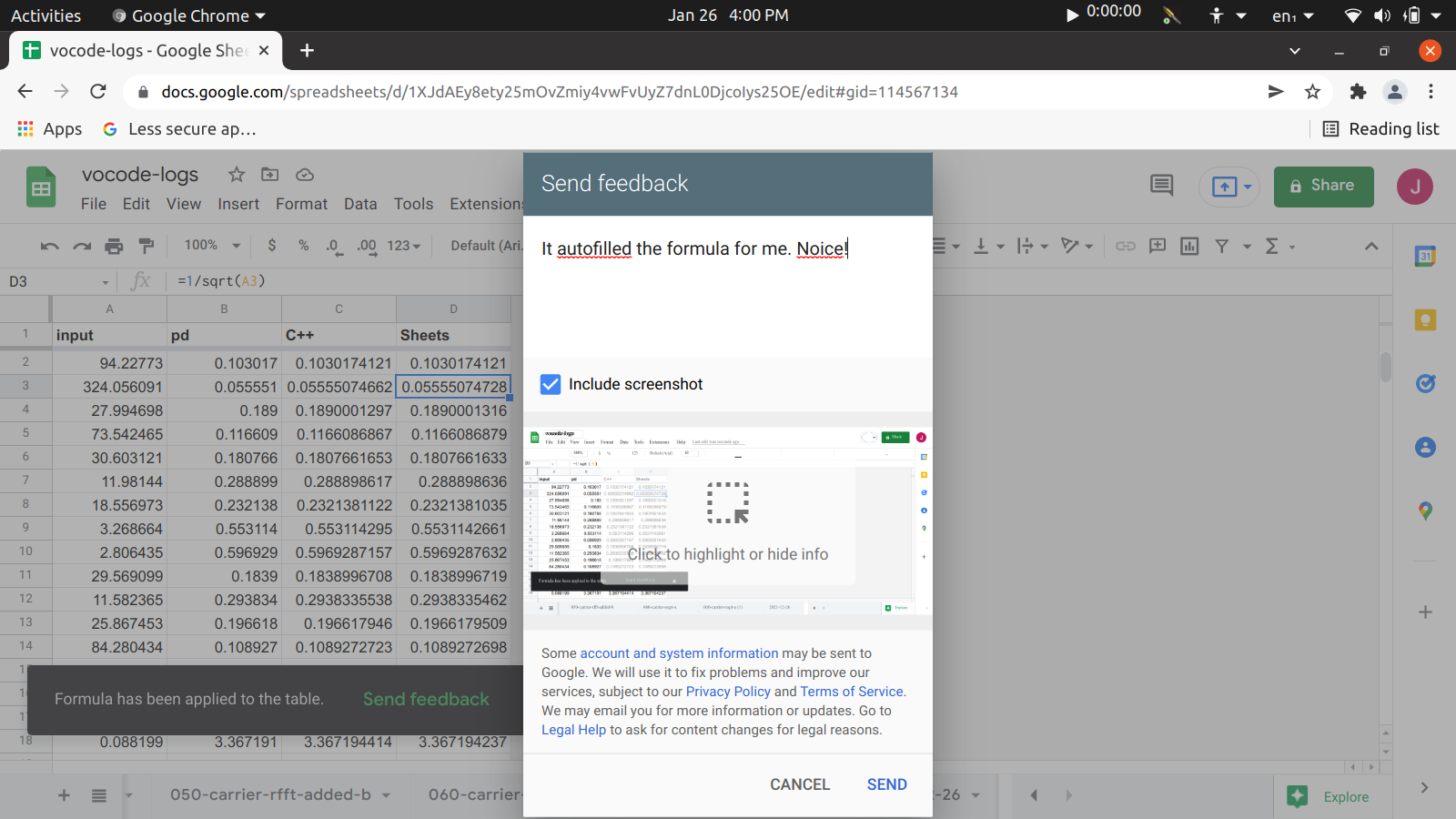Open the Activities overview
This screenshot has height=819, width=1456.
coord(46,15)
